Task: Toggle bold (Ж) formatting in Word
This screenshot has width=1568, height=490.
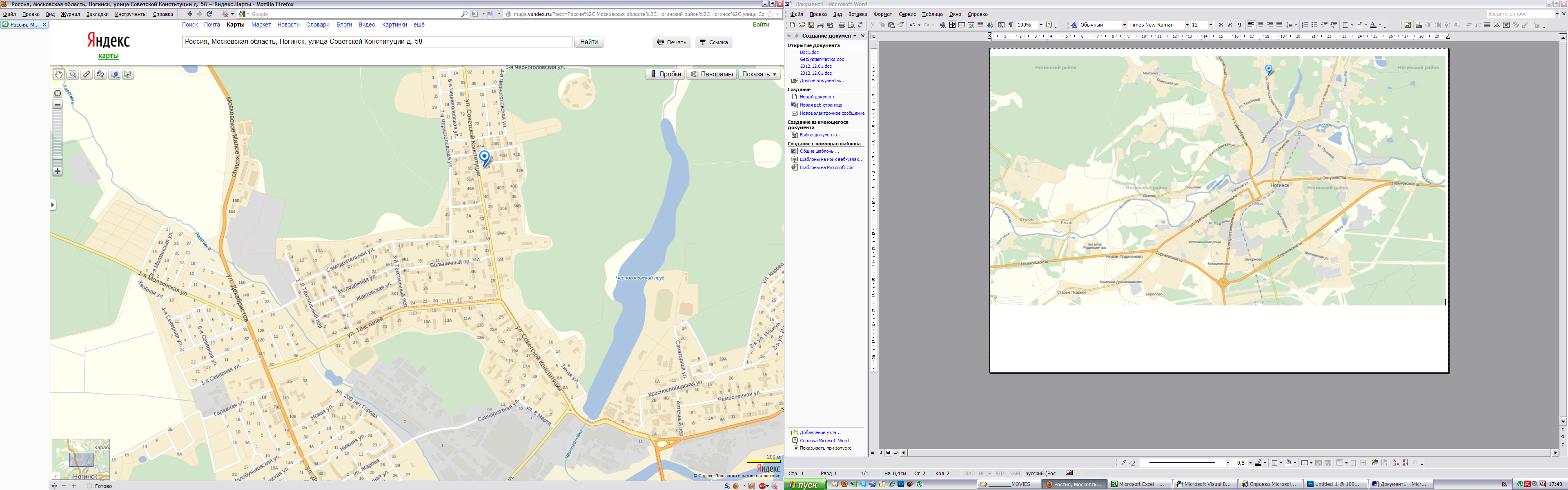Action: [1221, 25]
